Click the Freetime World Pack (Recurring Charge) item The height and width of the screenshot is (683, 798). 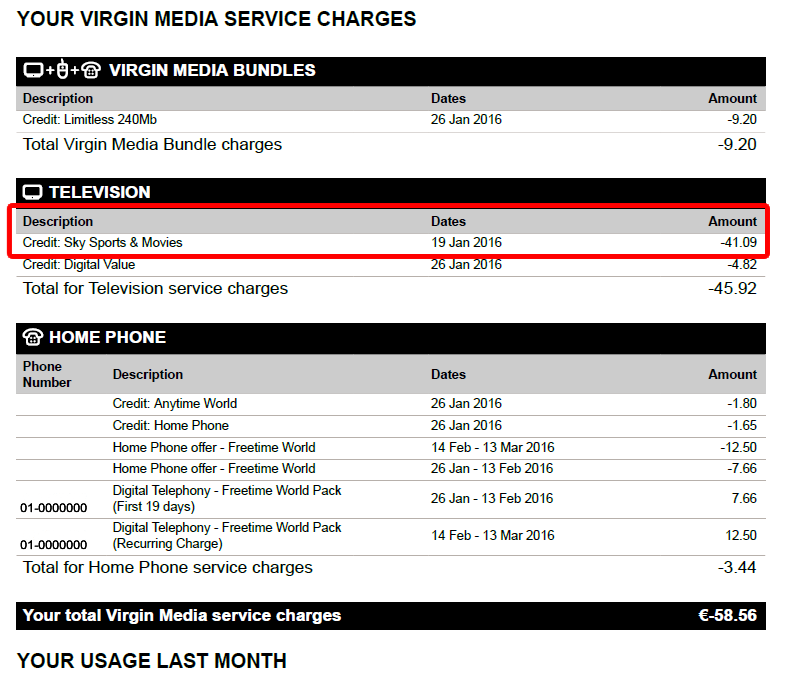pos(227,536)
